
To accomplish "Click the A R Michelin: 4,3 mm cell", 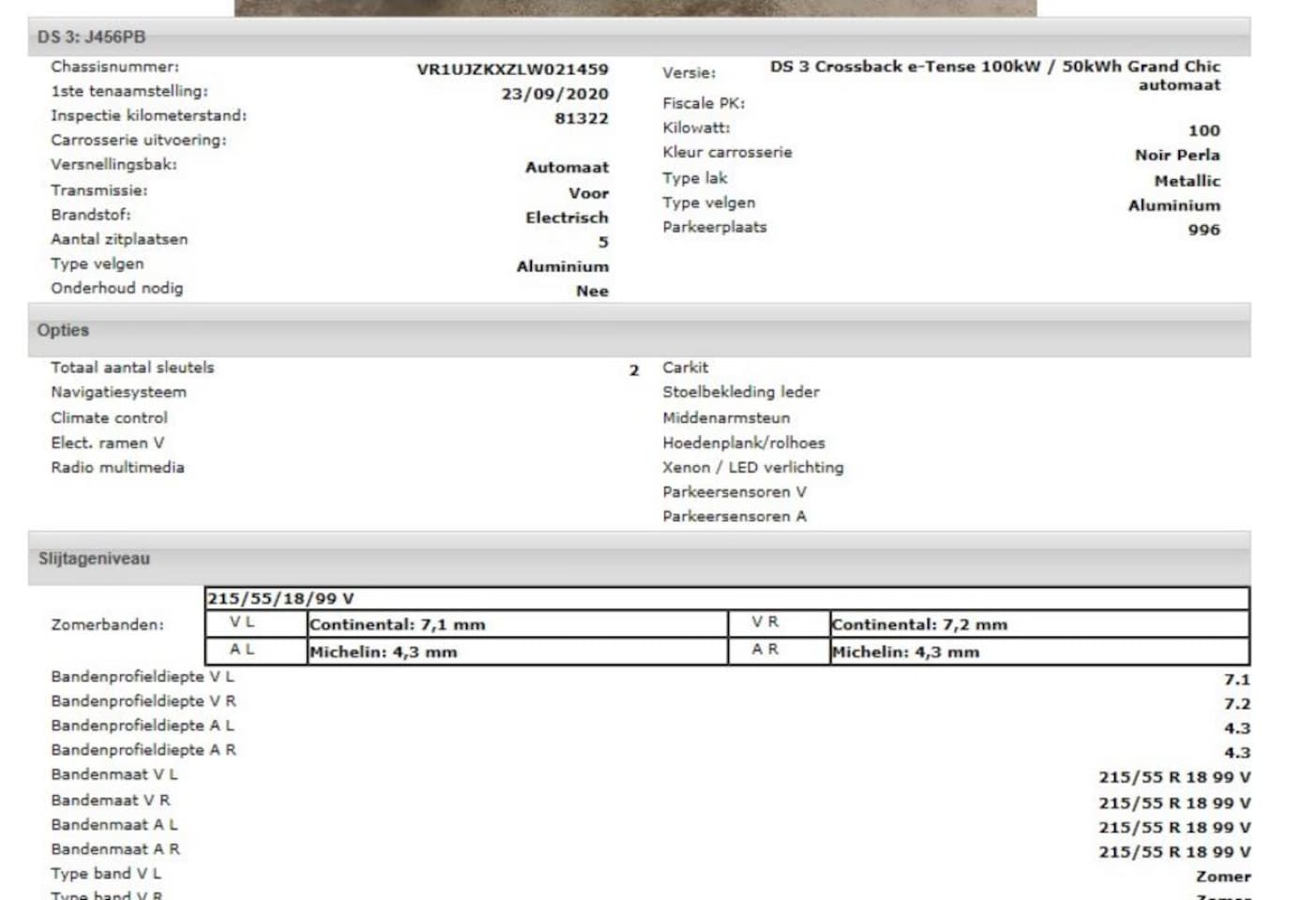I will pyautogui.click(x=1039, y=652).
